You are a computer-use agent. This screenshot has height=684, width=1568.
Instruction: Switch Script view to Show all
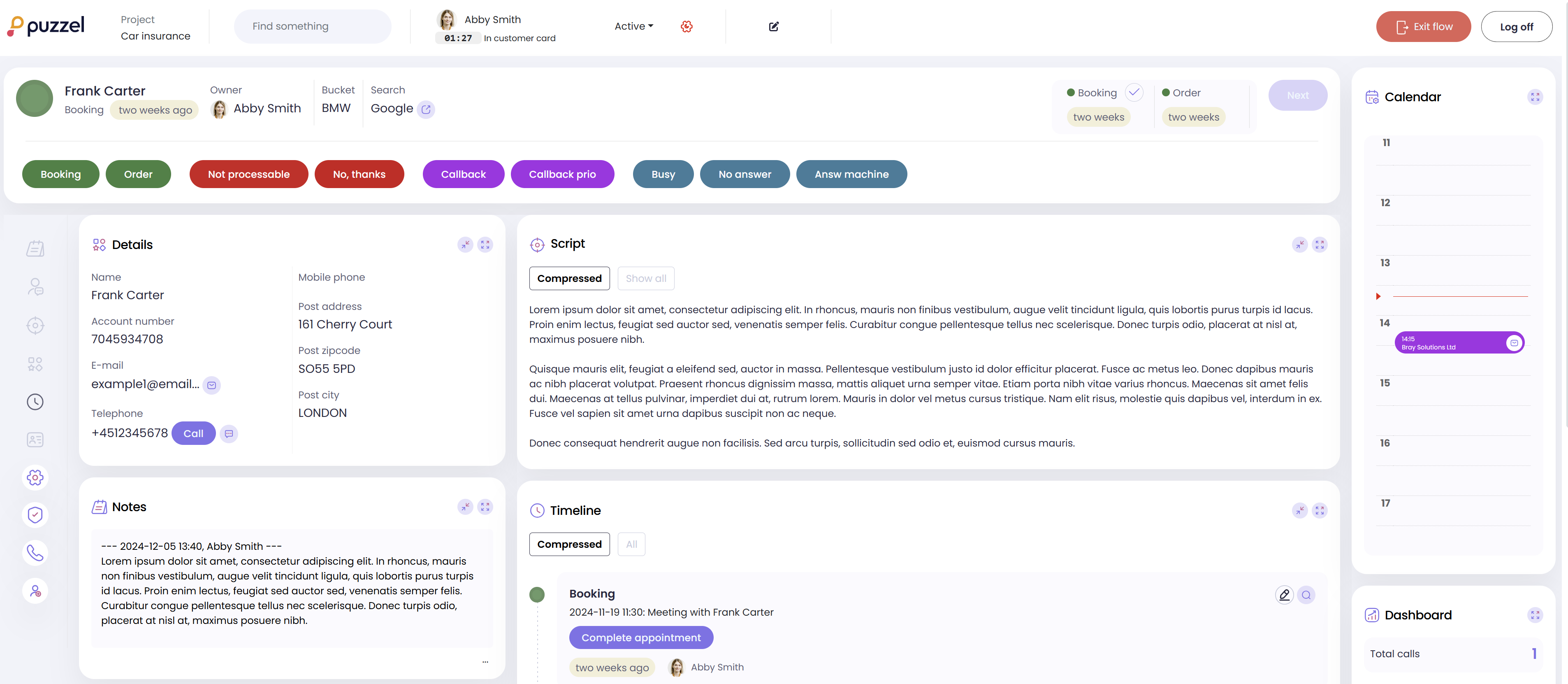(646, 278)
